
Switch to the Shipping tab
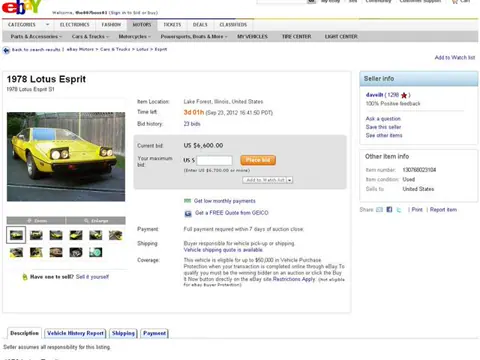click(x=123, y=333)
